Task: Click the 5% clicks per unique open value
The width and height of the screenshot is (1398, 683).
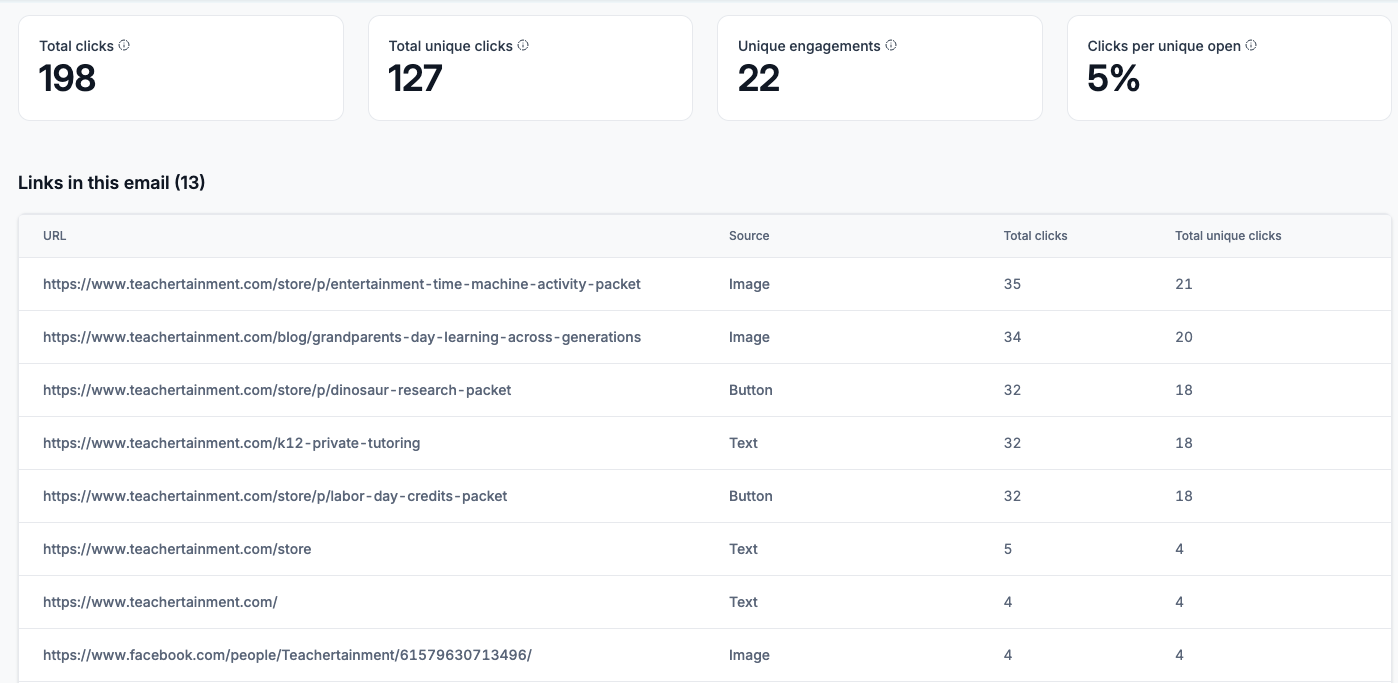Action: point(1114,78)
